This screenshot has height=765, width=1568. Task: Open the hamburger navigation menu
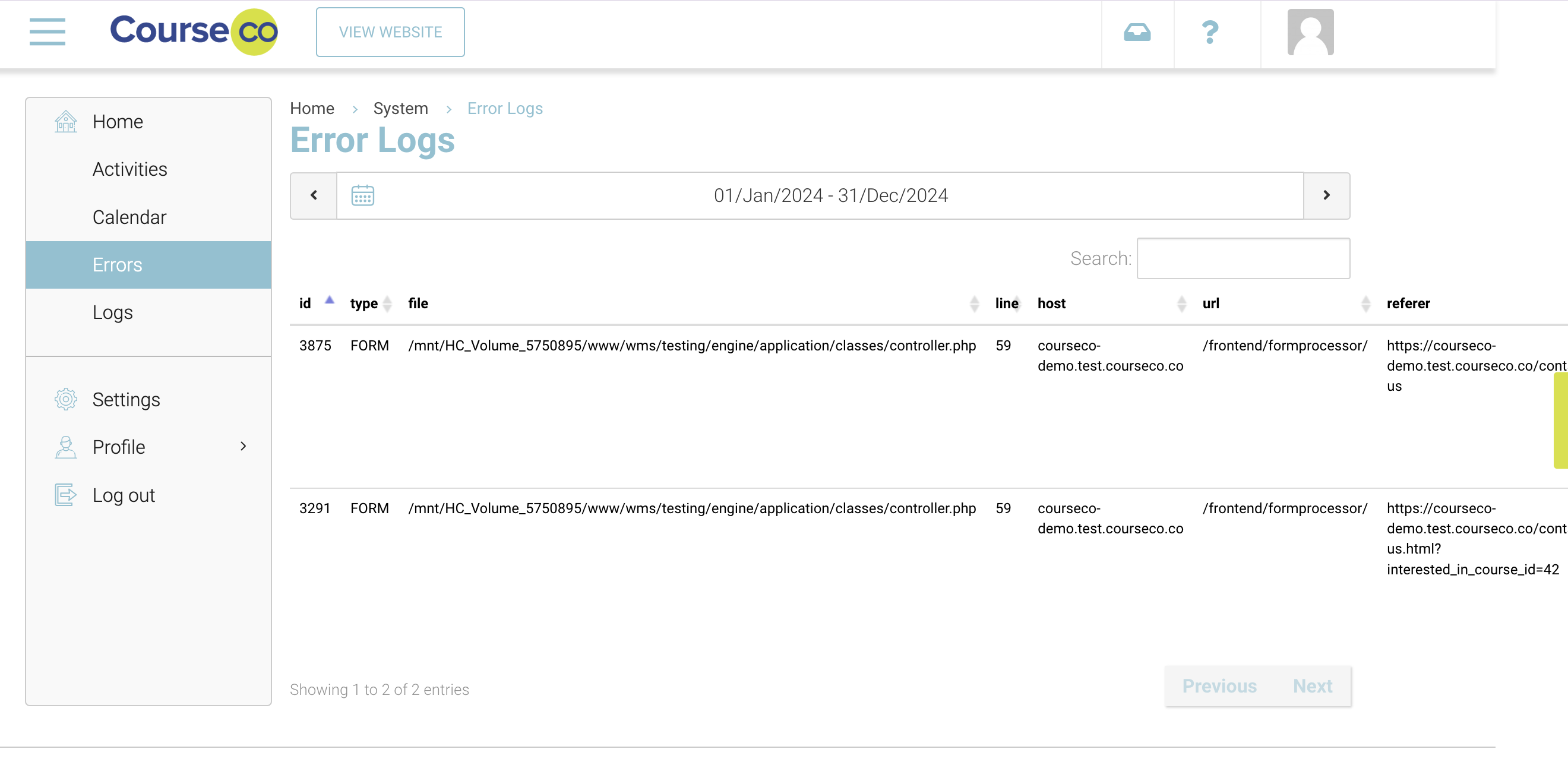coord(48,33)
